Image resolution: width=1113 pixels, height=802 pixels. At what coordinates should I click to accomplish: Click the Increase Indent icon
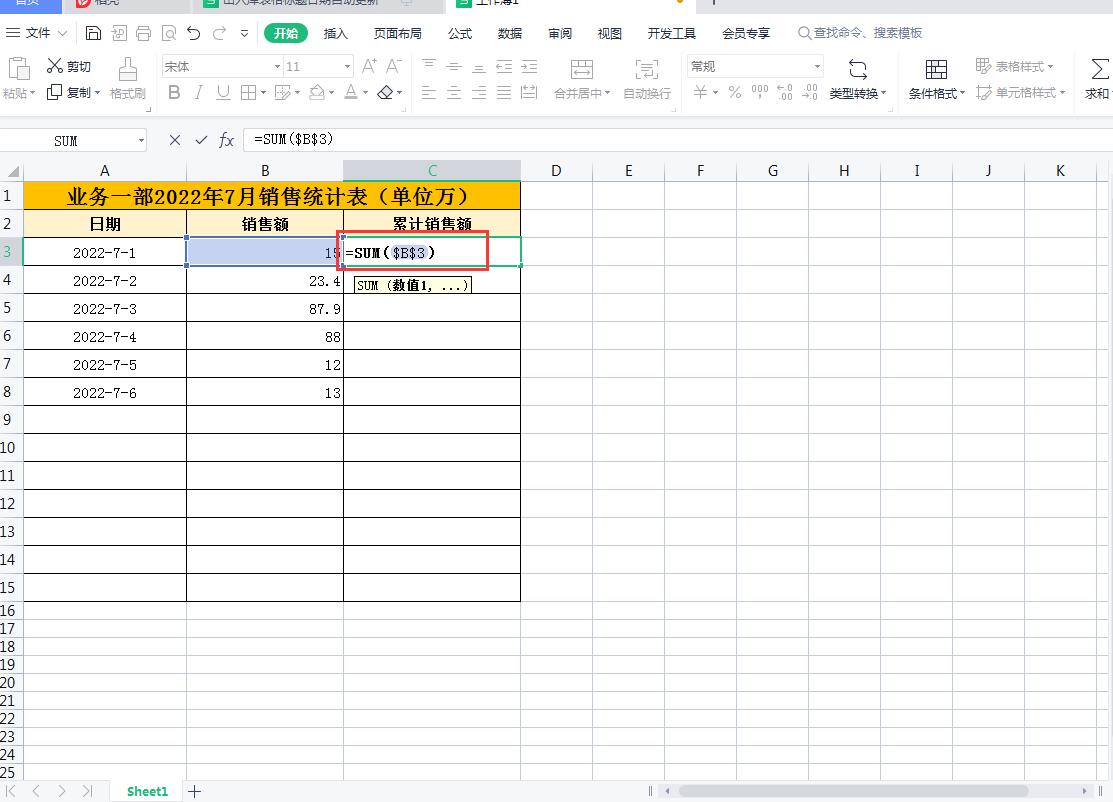(x=530, y=66)
